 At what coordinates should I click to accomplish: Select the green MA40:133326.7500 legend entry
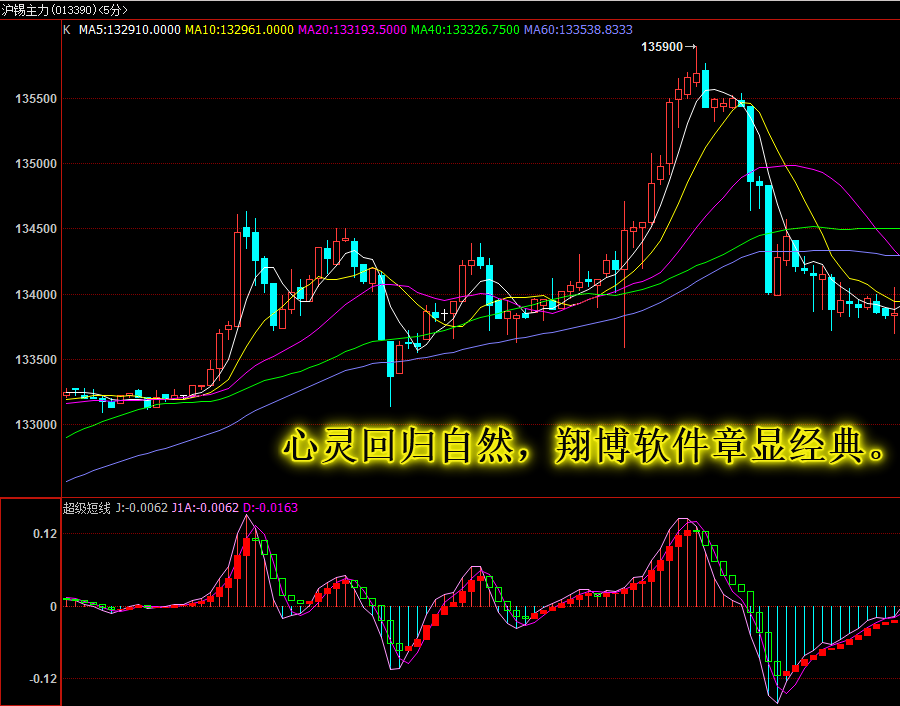click(465, 30)
